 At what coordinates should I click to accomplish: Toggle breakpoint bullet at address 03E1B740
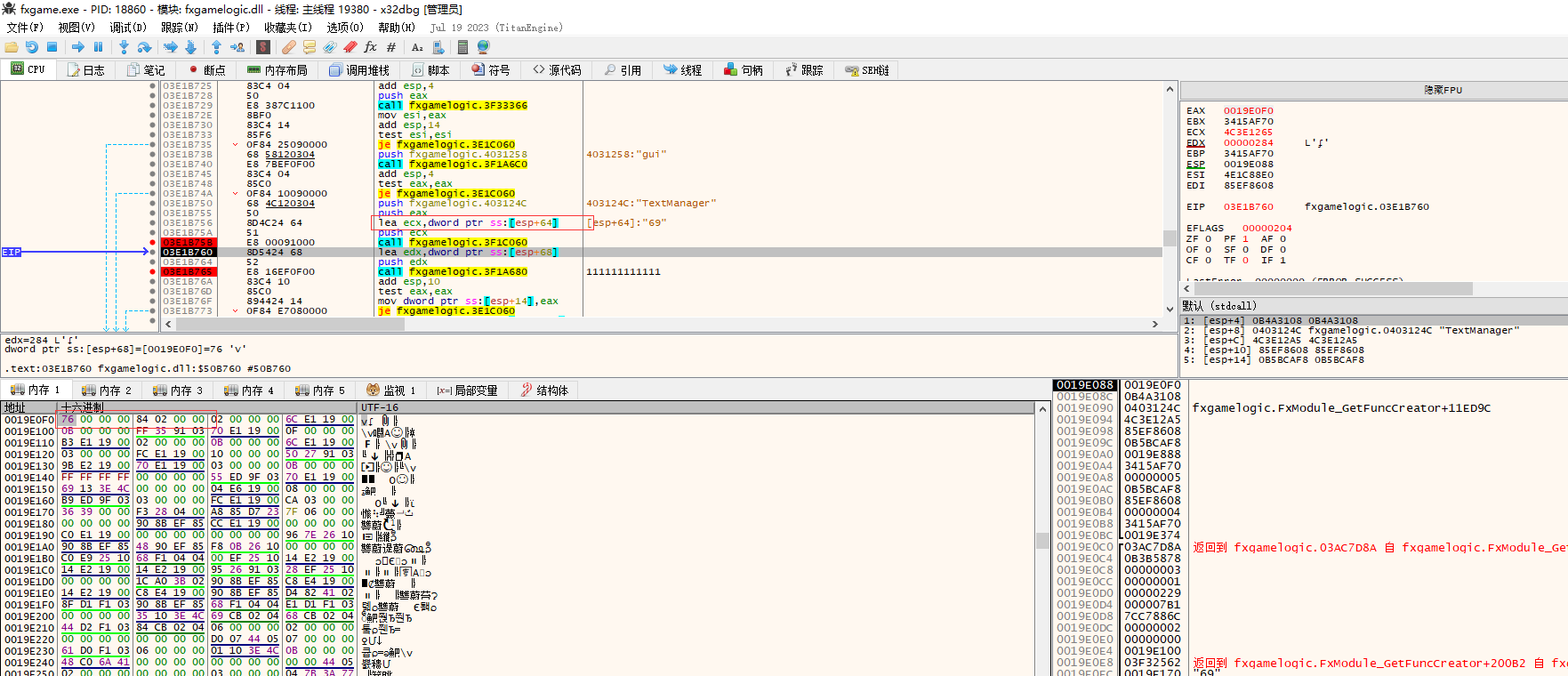153,165
